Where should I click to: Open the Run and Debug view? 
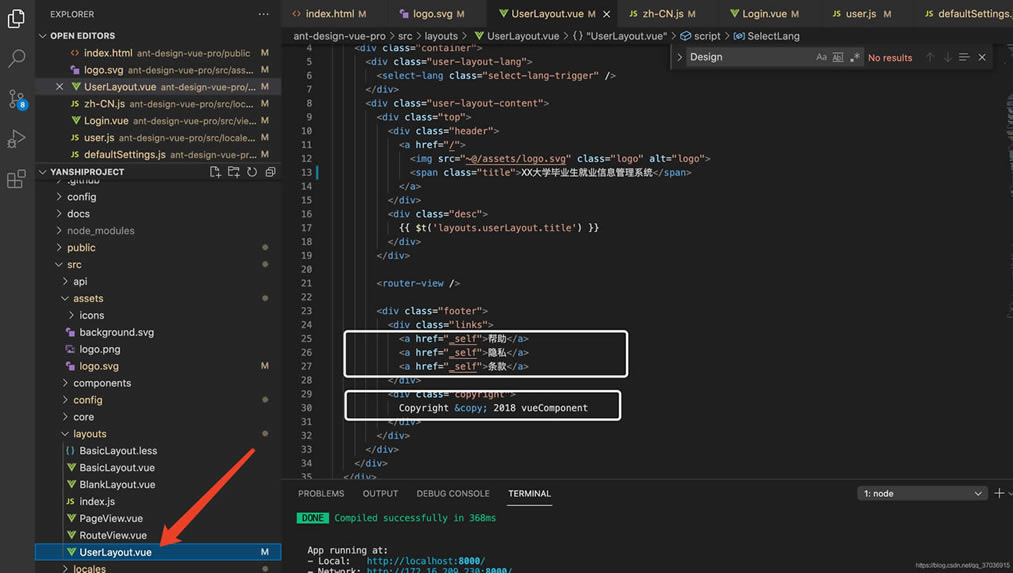[x=16, y=139]
